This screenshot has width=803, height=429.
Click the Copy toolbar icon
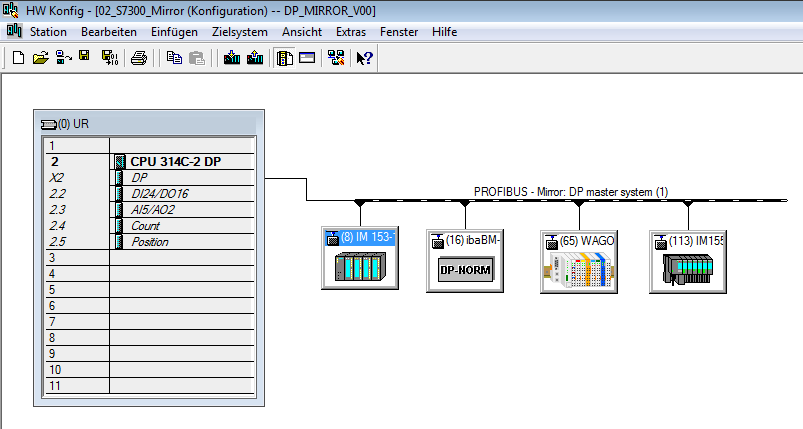point(174,58)
